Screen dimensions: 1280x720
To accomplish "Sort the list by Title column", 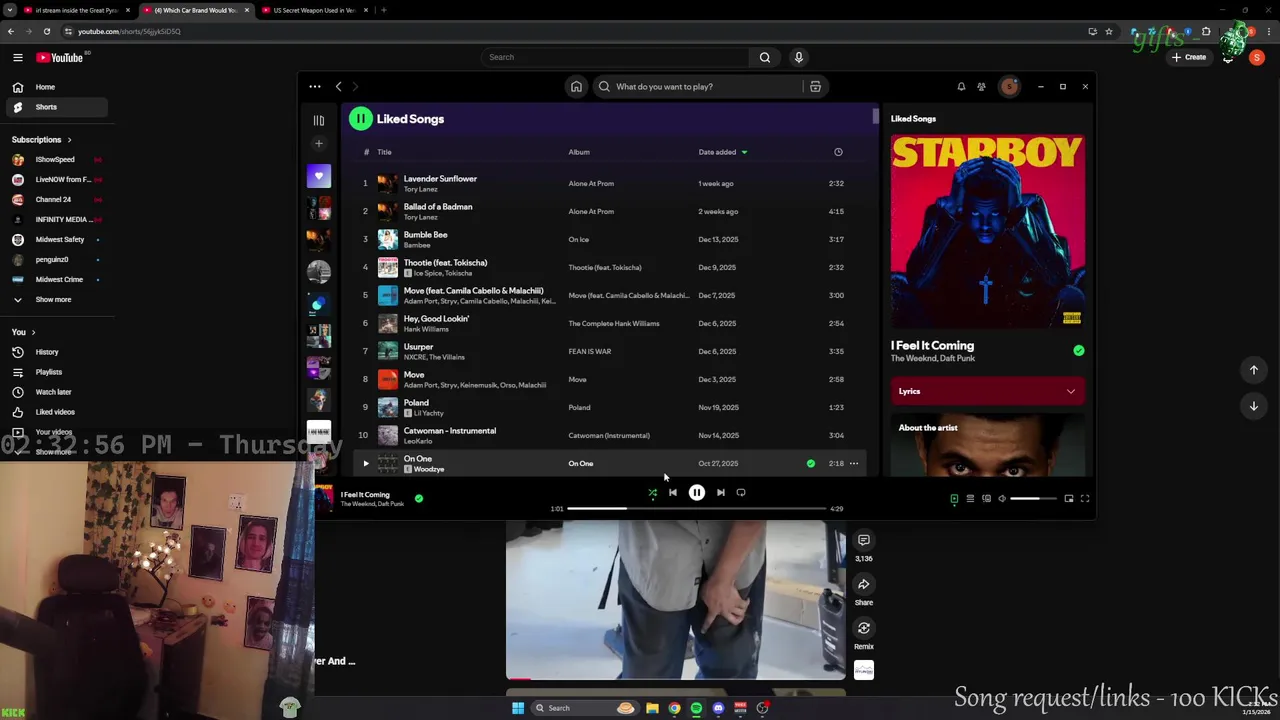I will pos(384,152).
